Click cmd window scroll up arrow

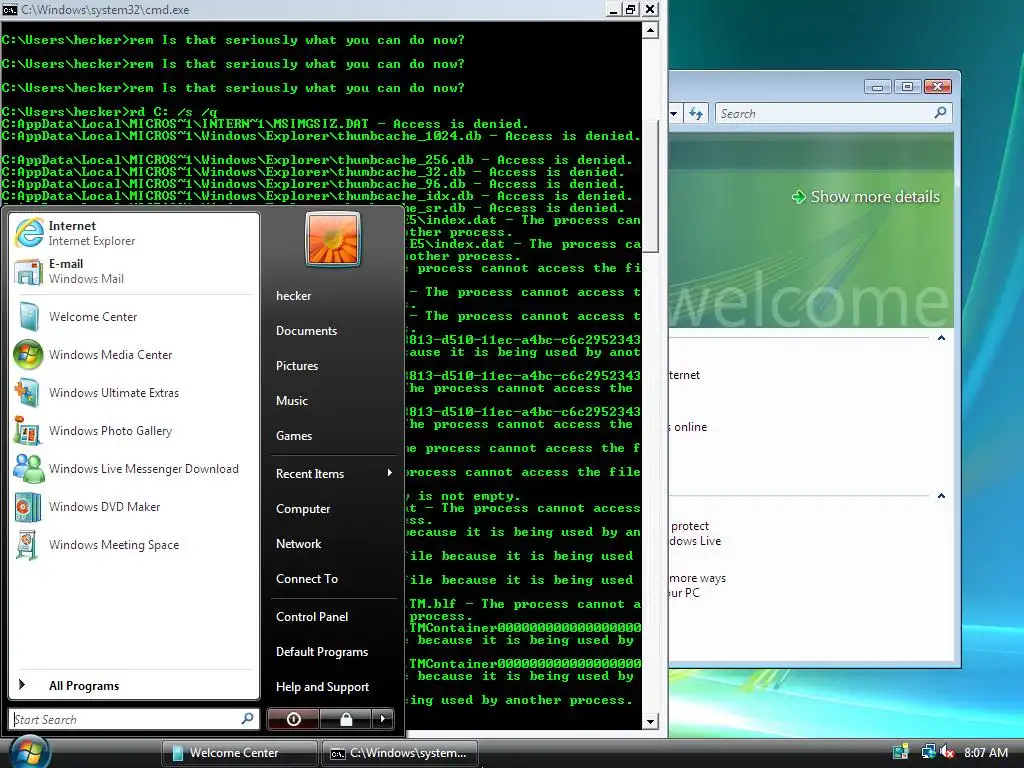pyautogui.click(x=650, y=30)
